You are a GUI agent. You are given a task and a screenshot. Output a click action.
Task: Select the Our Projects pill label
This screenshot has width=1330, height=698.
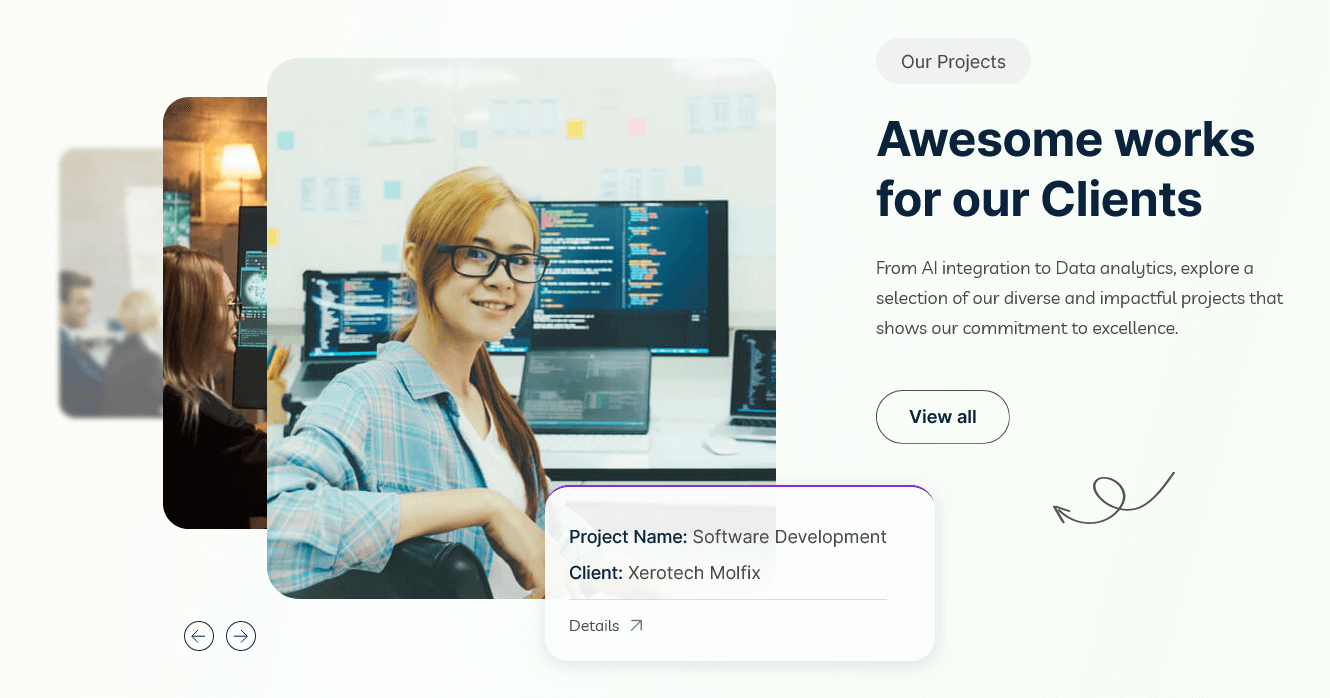(953, 61)
